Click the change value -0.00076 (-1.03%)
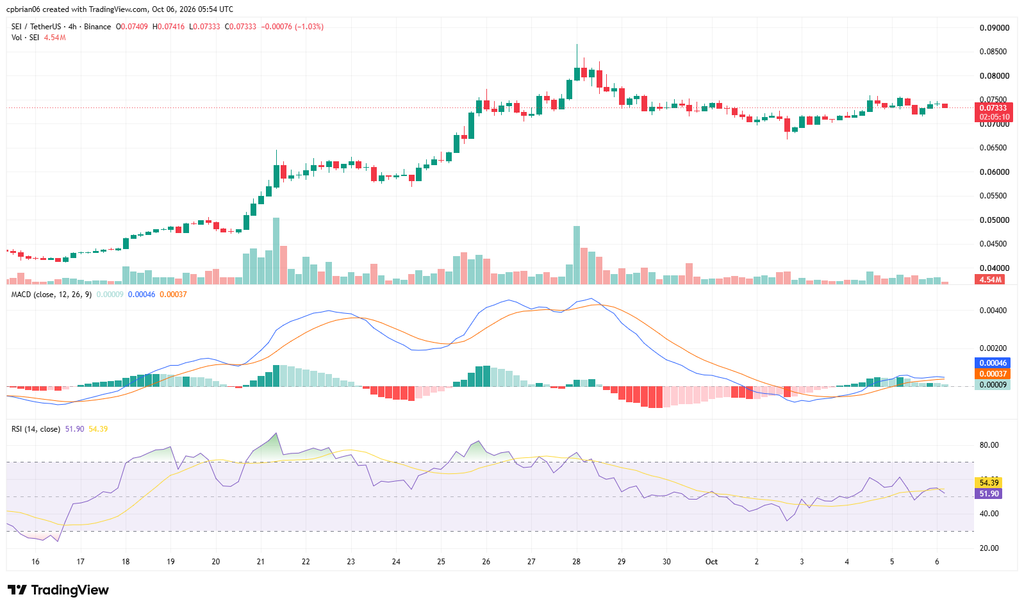This screenshot has height=609, width=1024. (292, 27)
